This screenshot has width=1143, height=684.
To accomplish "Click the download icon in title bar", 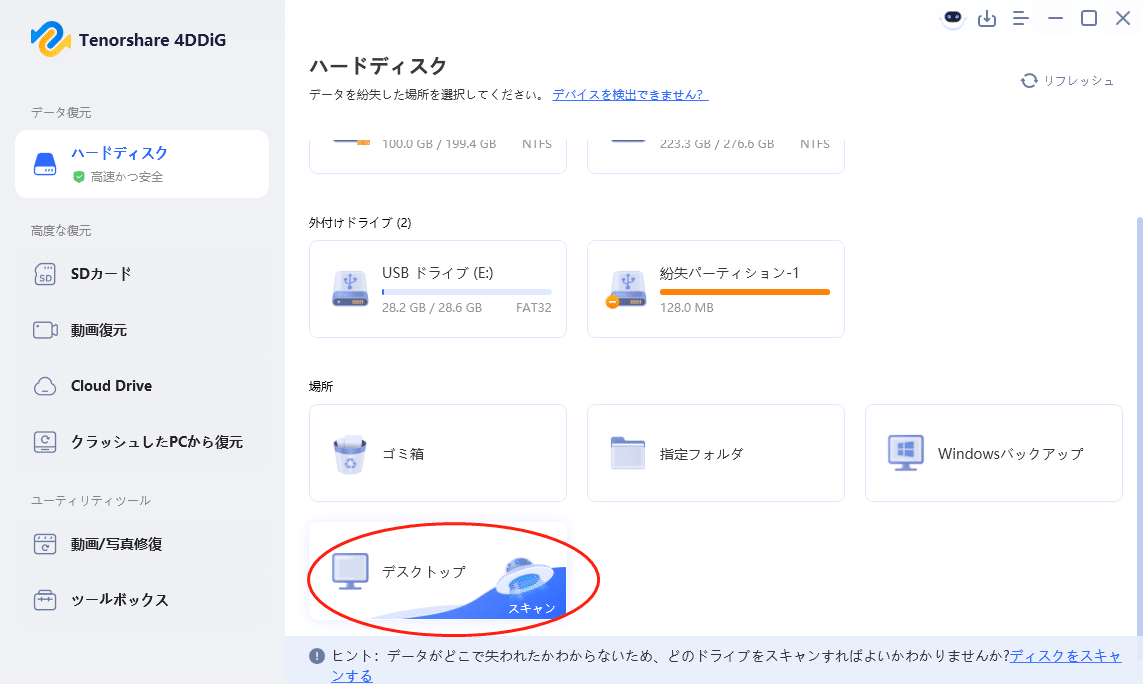I will click(987, 17).
